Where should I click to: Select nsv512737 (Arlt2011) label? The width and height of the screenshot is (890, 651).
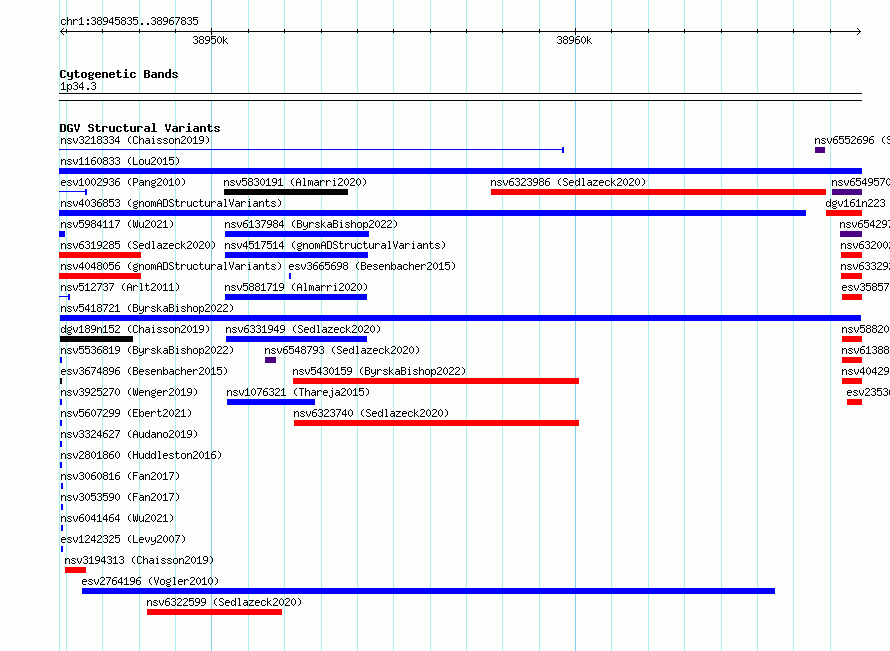120,287
